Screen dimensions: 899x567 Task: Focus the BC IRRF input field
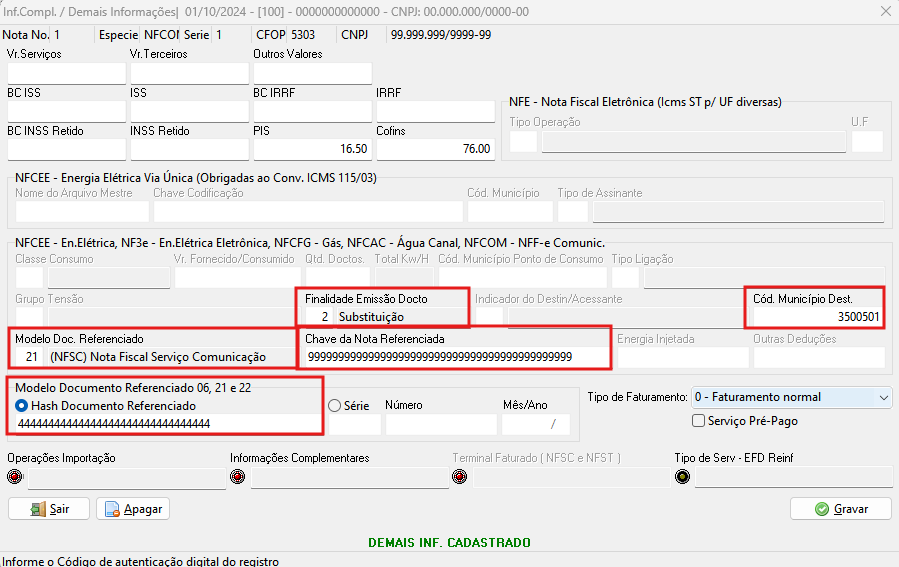click(x=312, y=111)
